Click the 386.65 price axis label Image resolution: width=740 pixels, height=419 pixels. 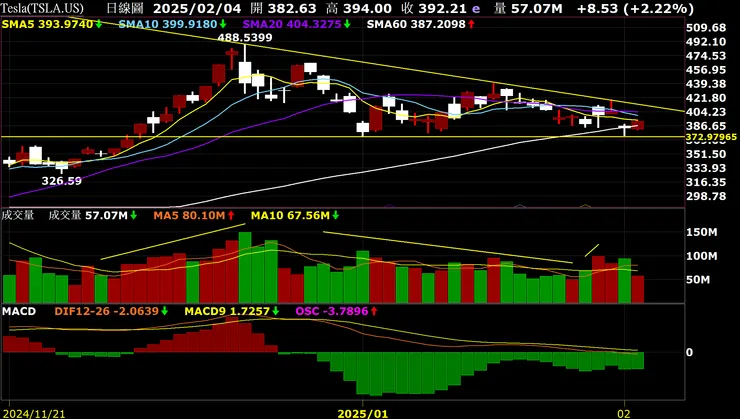706,126
